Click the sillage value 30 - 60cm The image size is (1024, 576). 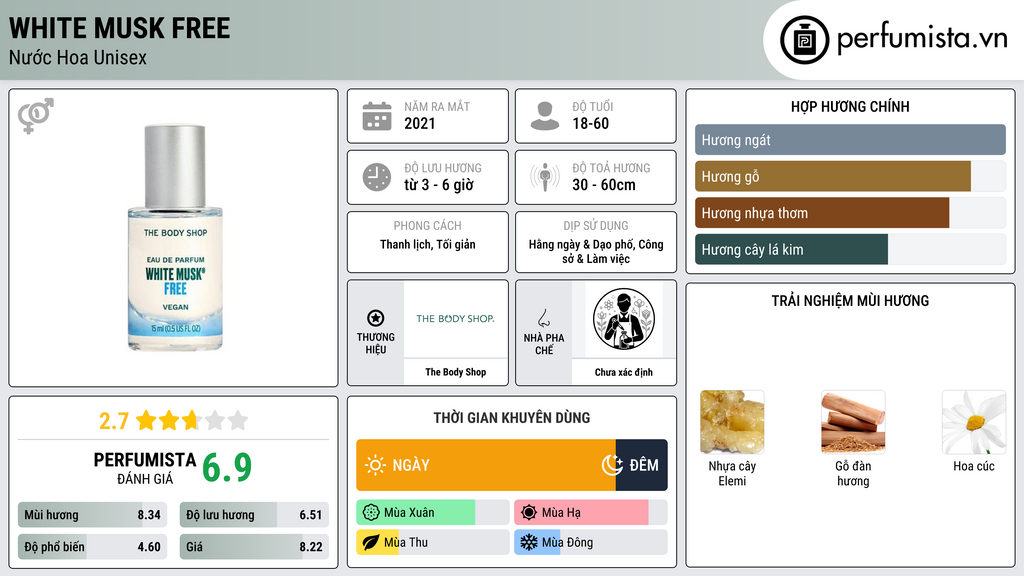[604, 185]
